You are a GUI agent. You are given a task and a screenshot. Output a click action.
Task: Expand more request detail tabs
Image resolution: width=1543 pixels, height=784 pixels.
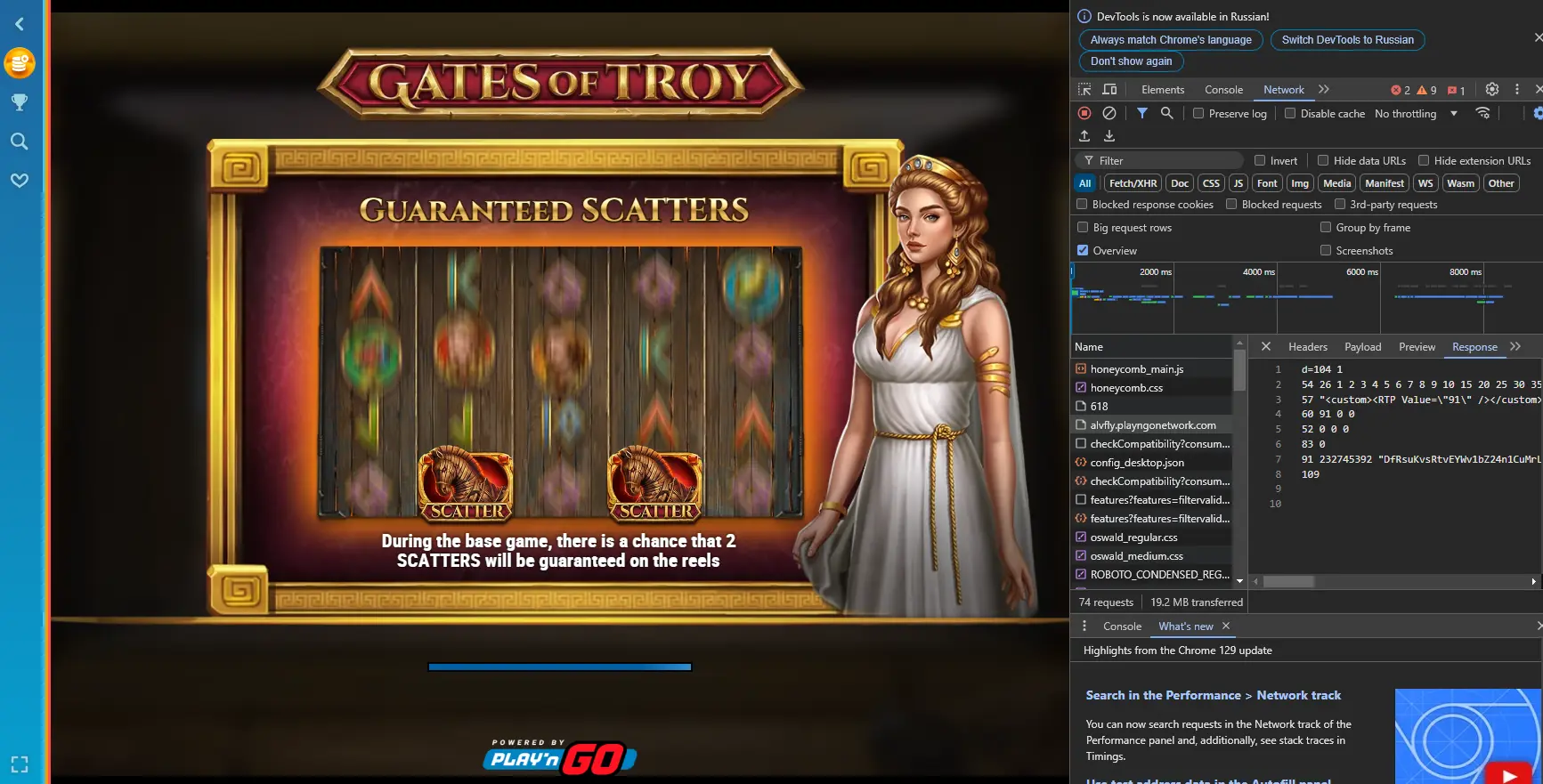click(1515, 347)
